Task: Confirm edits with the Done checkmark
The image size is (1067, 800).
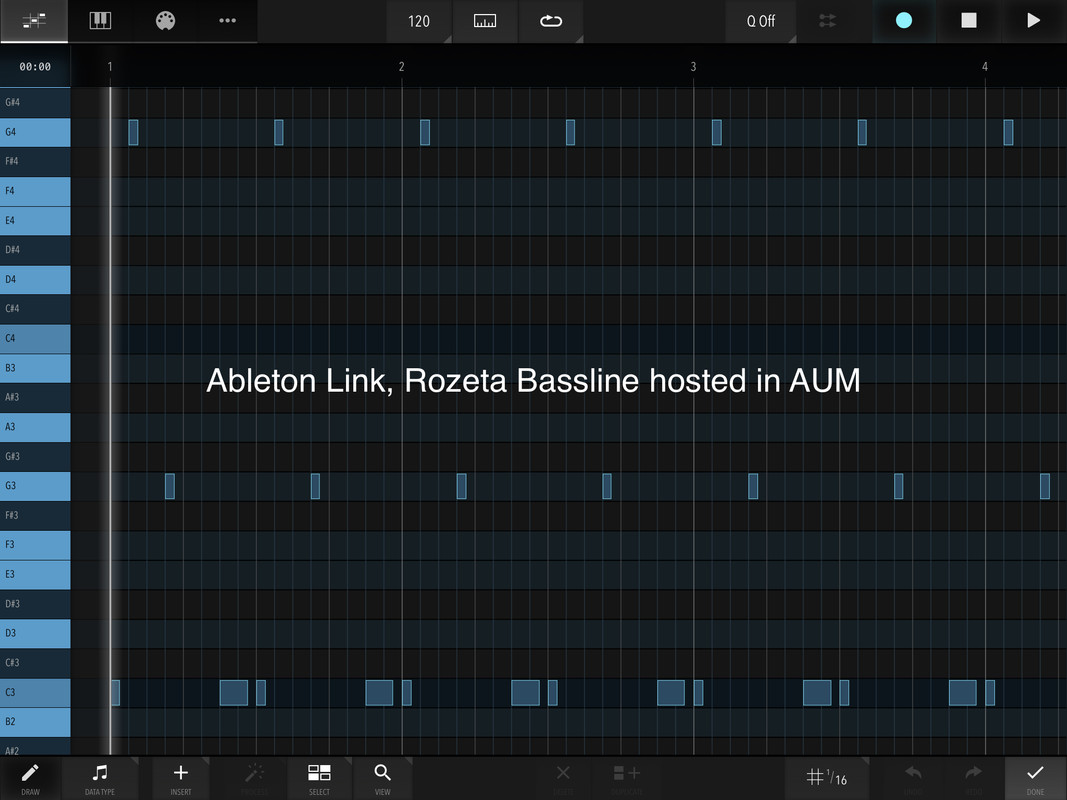Action: point(1035,778)
